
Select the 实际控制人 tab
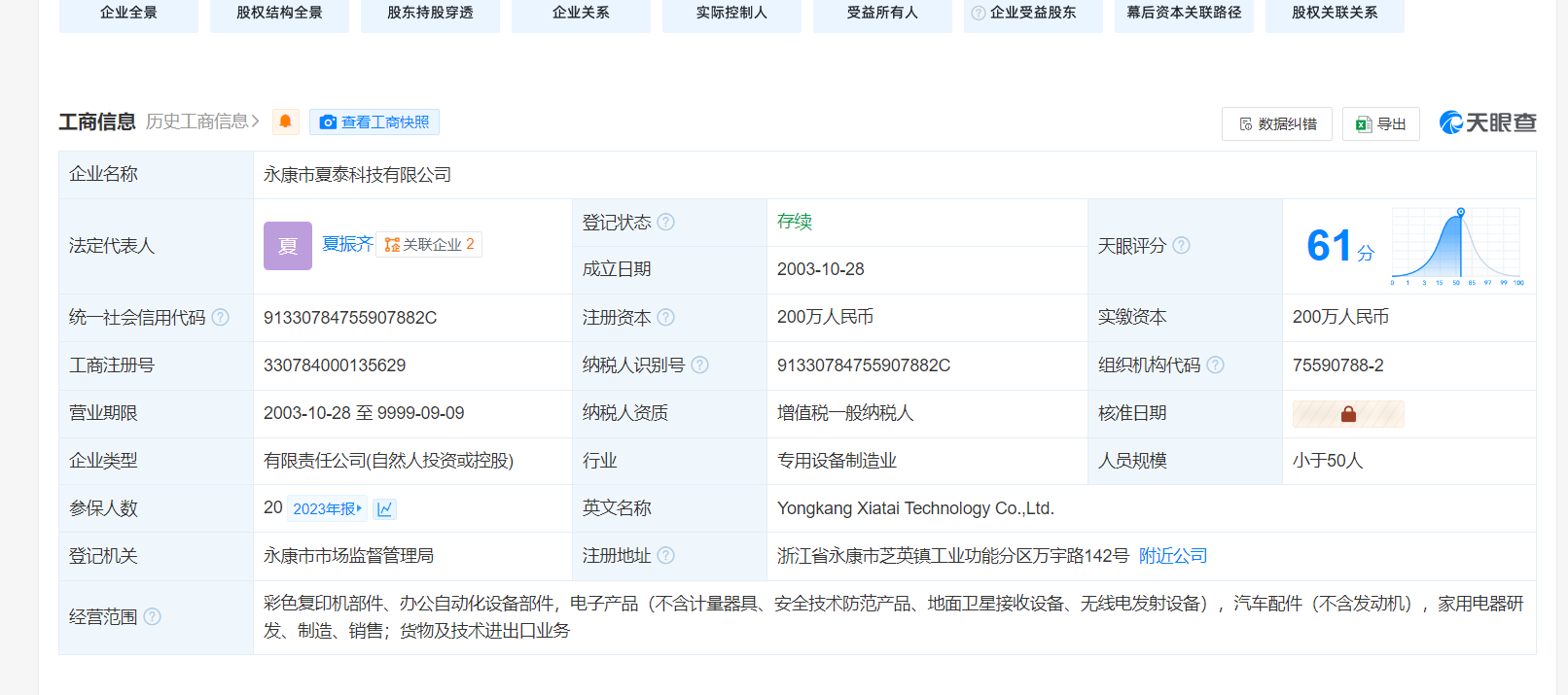pyautogui.click(x=731, y=14)
